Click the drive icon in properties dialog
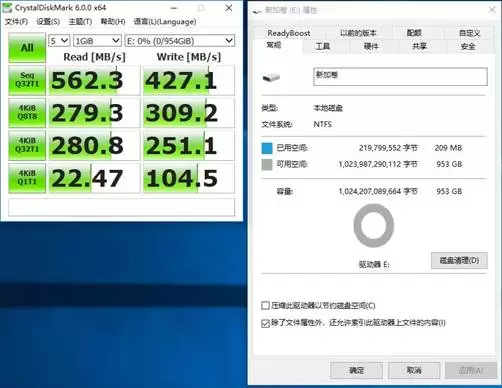Screen dimensions: 502x388 click(271, 78)
